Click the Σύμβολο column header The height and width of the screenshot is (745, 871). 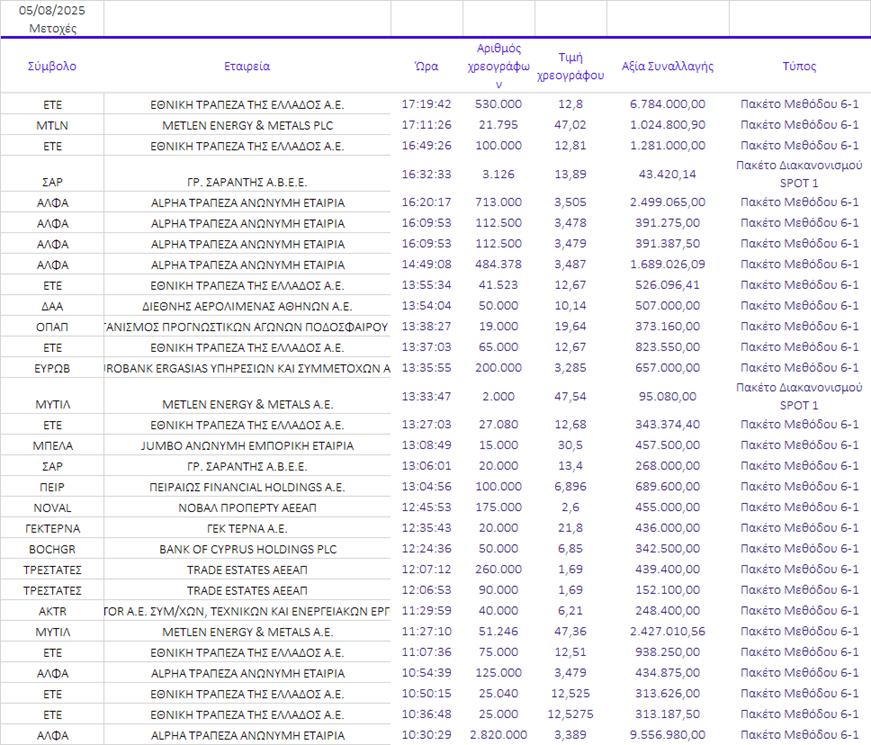(52, 66)
